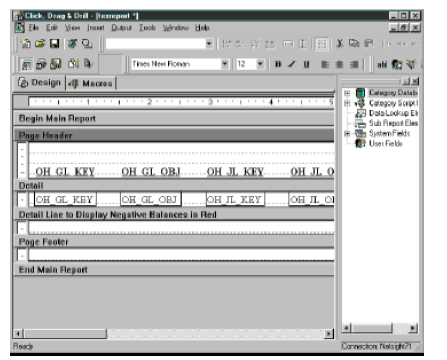Select OH_JL_KEY field in Detail section
447x360 pixels.
point(235,200)
